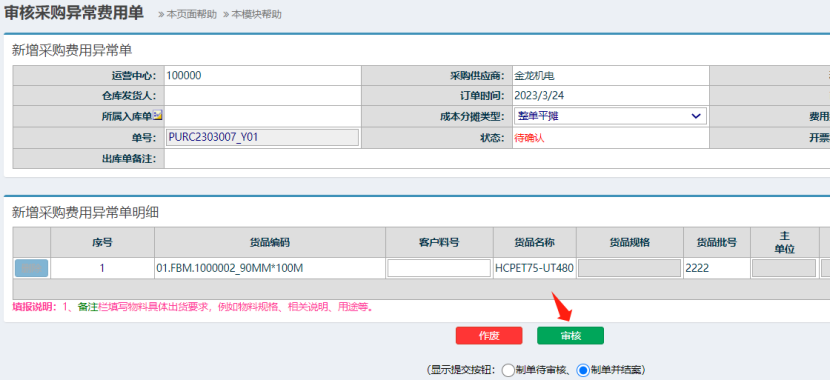Open the 成本分摊类型 dropdown showing 整单平摊
830x381 pixels.
click(x=610, y=116)
